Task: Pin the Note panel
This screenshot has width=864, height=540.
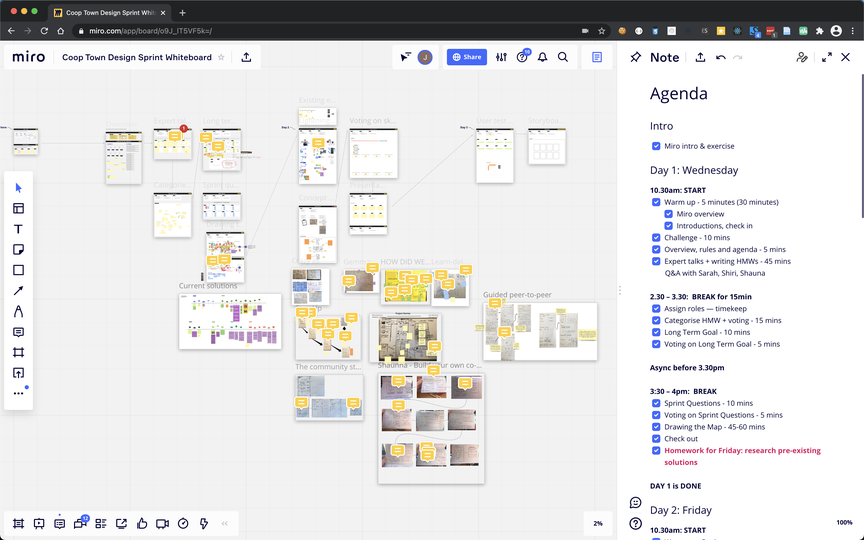Action: click(635, 57)
